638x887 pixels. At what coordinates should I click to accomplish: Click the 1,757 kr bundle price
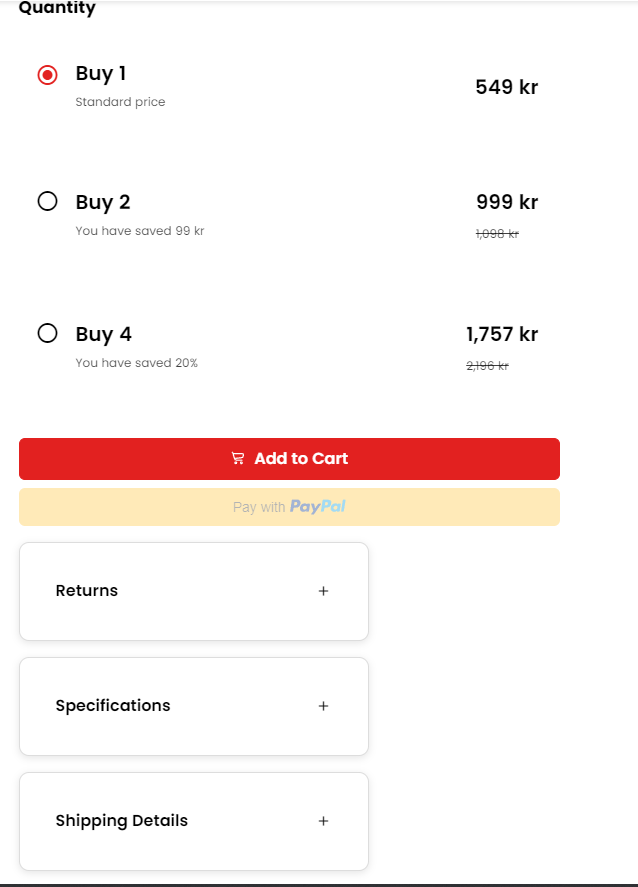(502, 334)
